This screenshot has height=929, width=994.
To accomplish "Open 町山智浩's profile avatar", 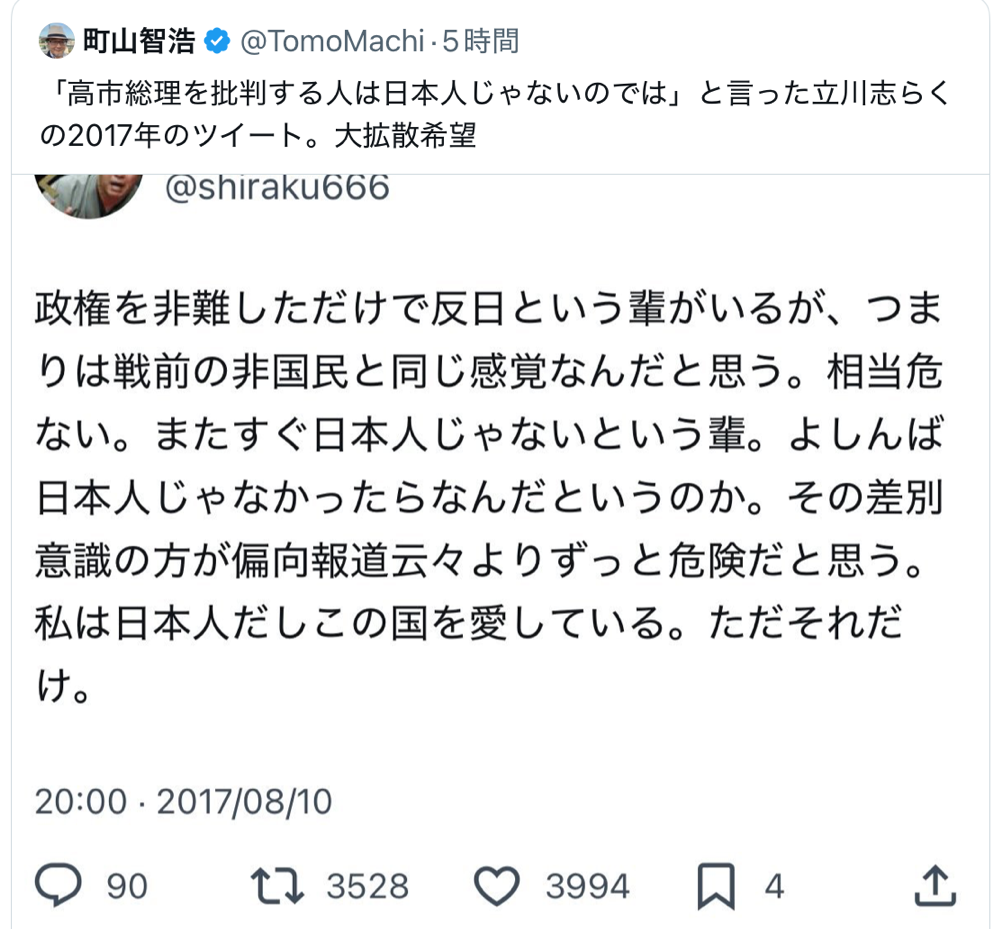I will tap(57, 41).
